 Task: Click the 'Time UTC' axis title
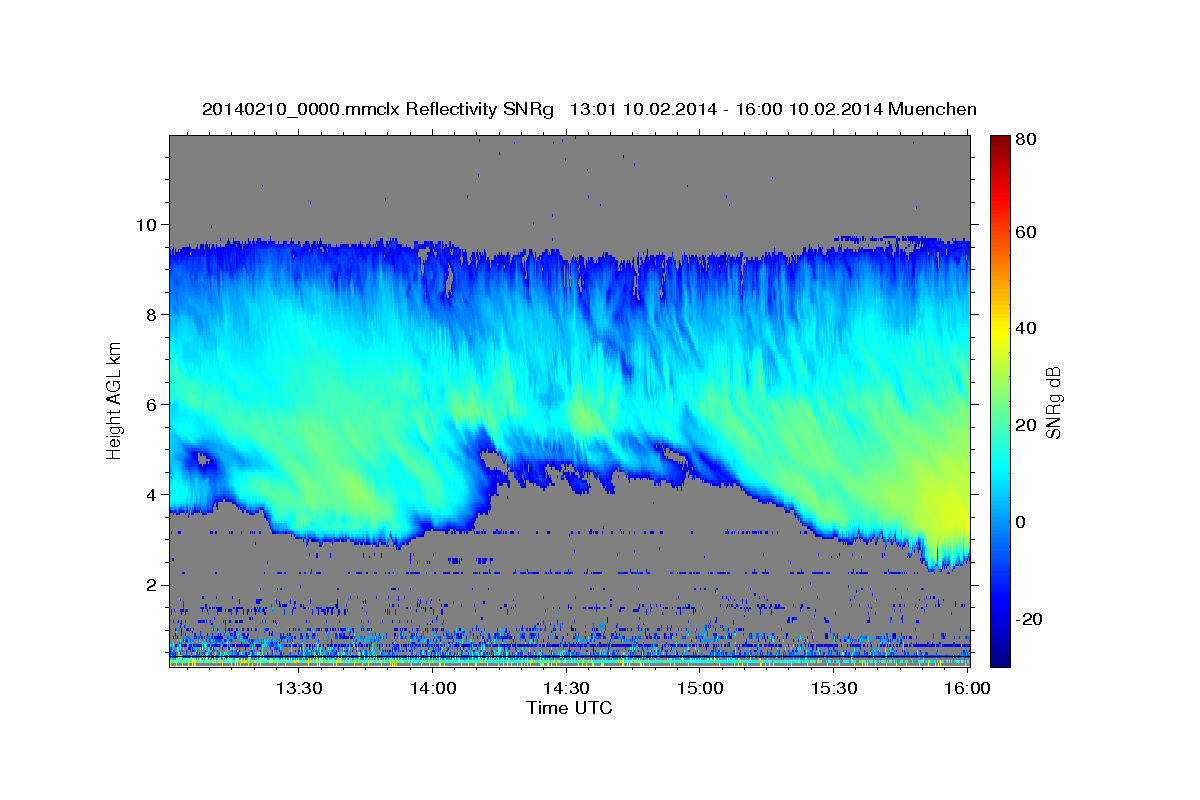point(569,708)
